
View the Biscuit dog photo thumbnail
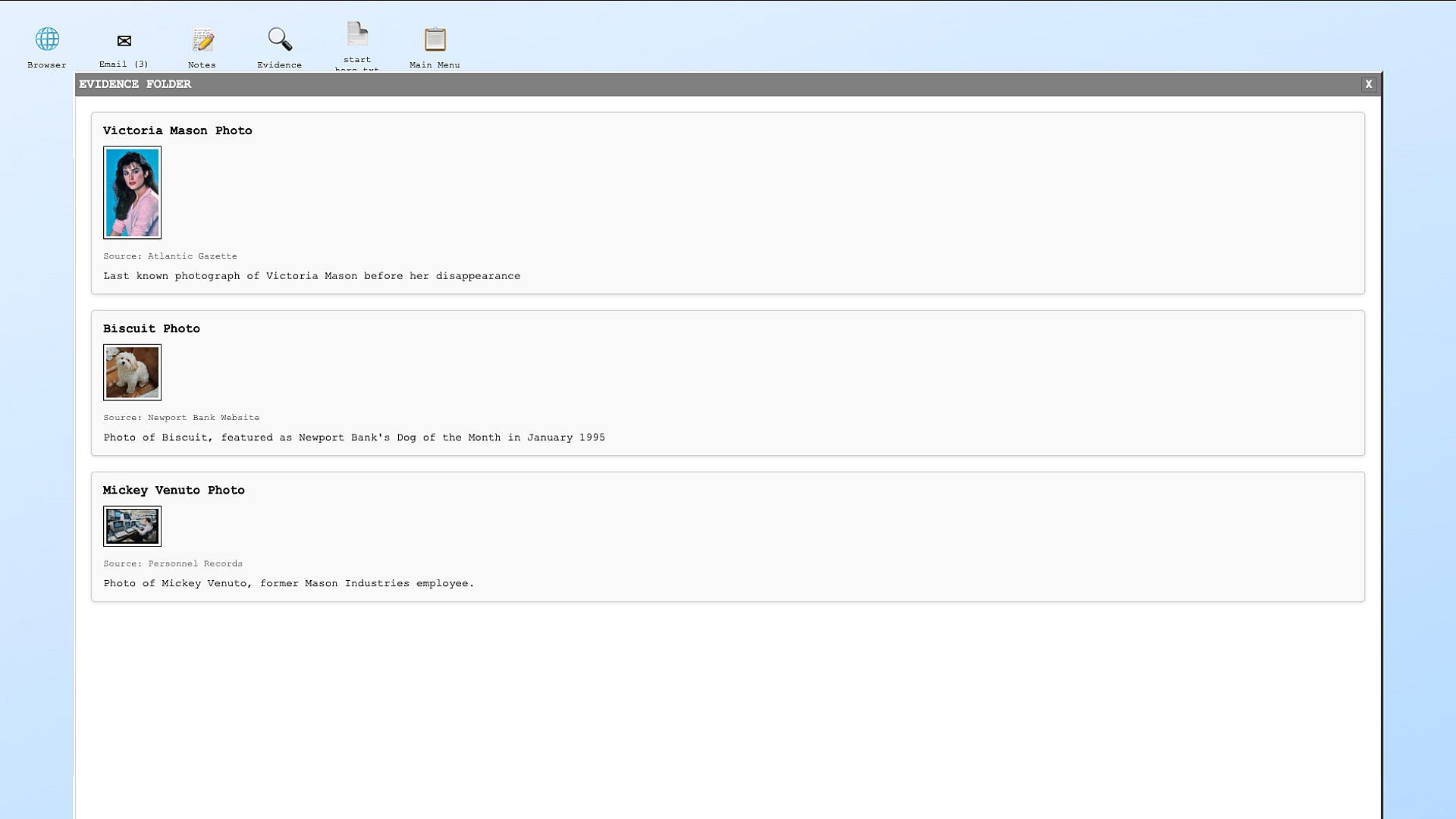tap(132, 372)
